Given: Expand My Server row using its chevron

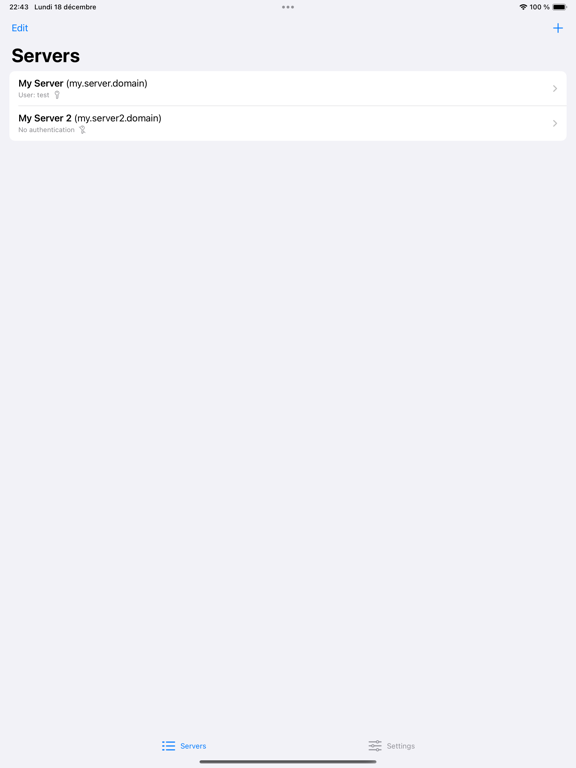Looking at the screenshot, I should coord(555,89).
